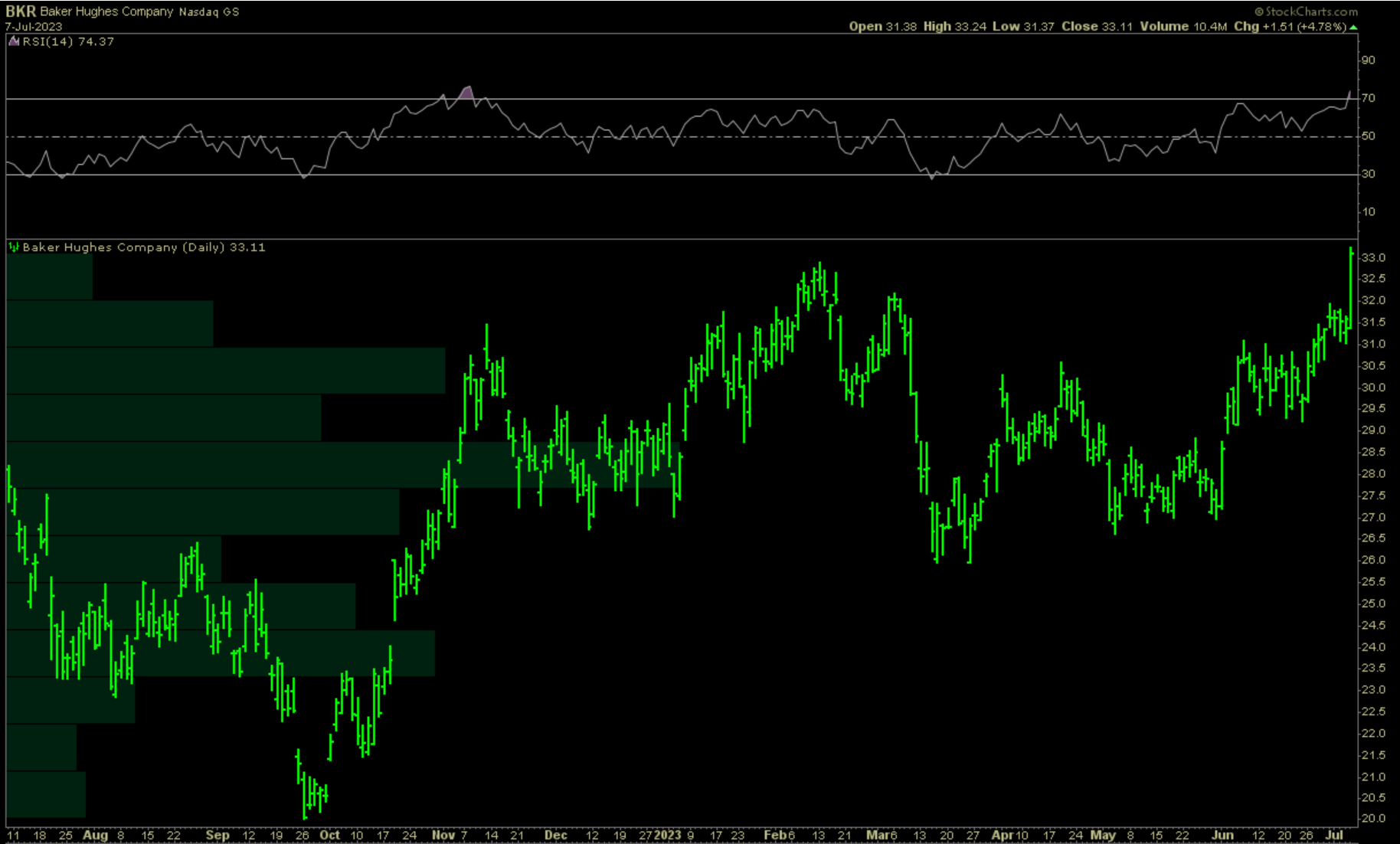This screenshot has width=1400, height=844.
Task: Click the Oct label on date axis
Action: coord(330,835)
